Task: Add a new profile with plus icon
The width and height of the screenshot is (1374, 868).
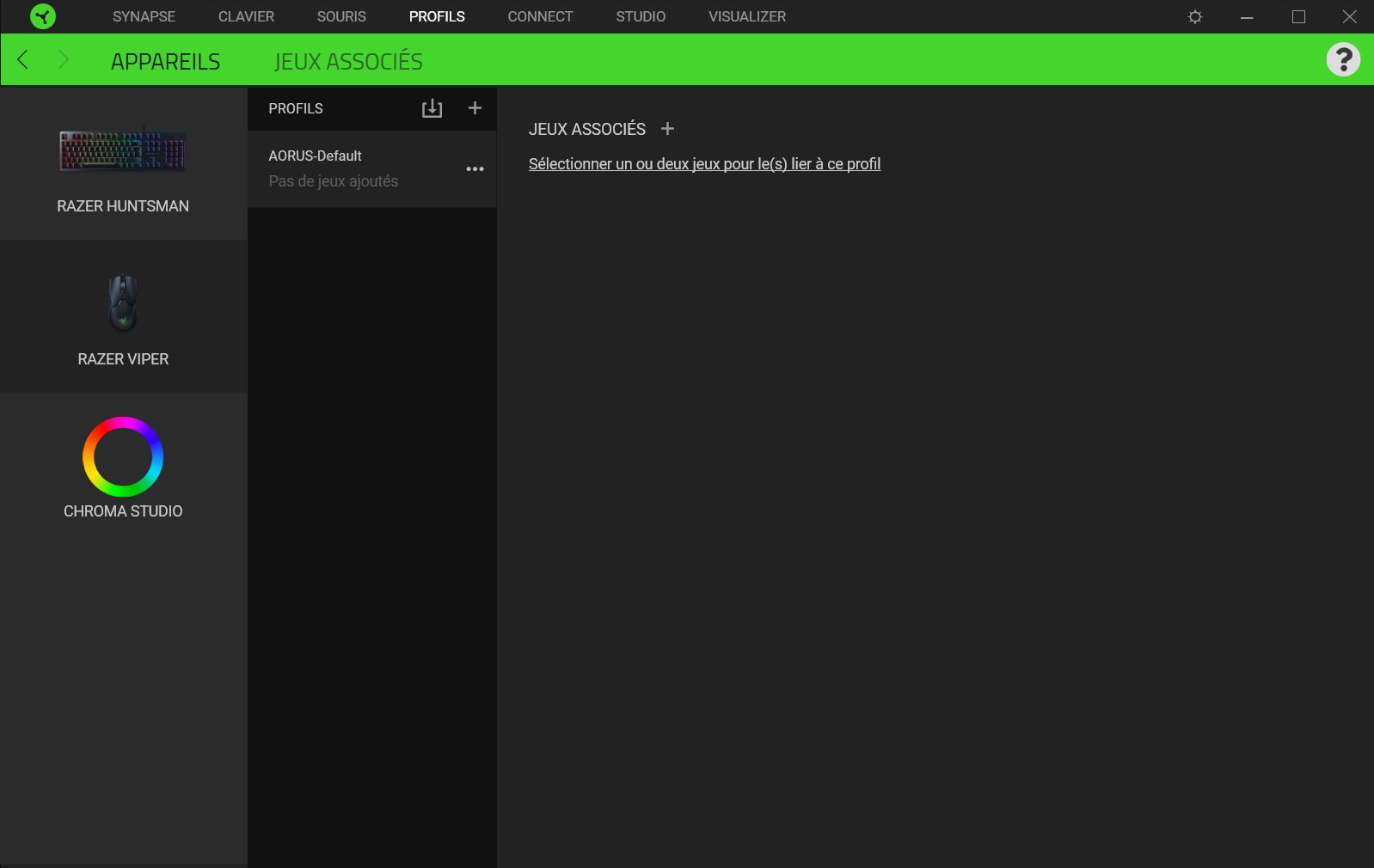Action: click(x=475, y=108)
